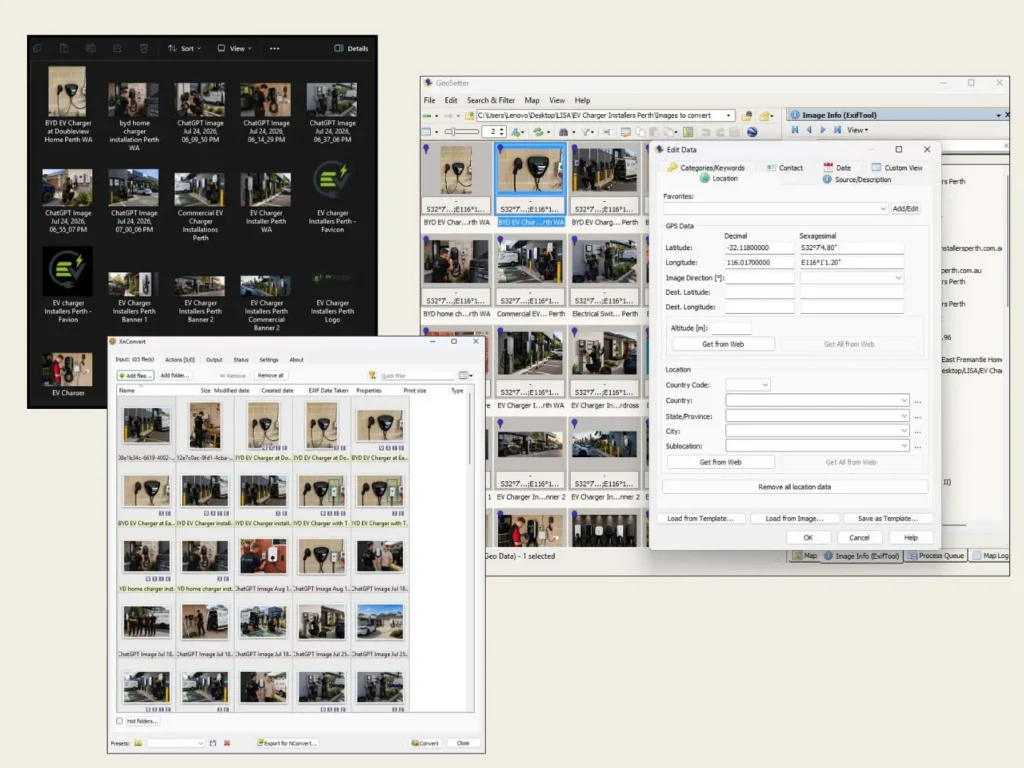1024x768 pixels.
Task: Click the Convert button in XnConvert
Action: point(424,743)
